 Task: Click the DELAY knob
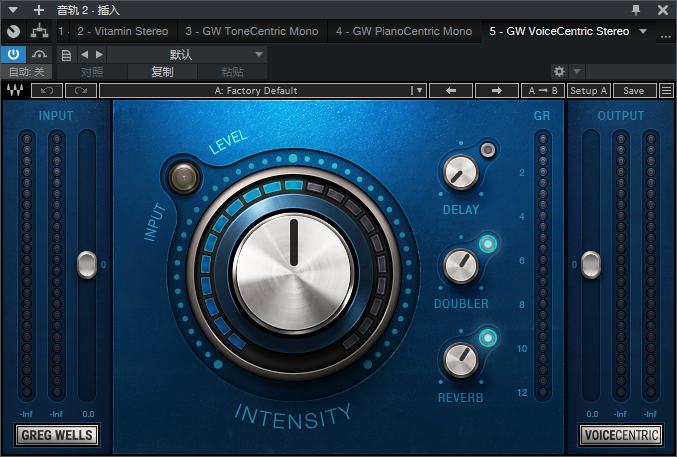(x=461, y=172)
